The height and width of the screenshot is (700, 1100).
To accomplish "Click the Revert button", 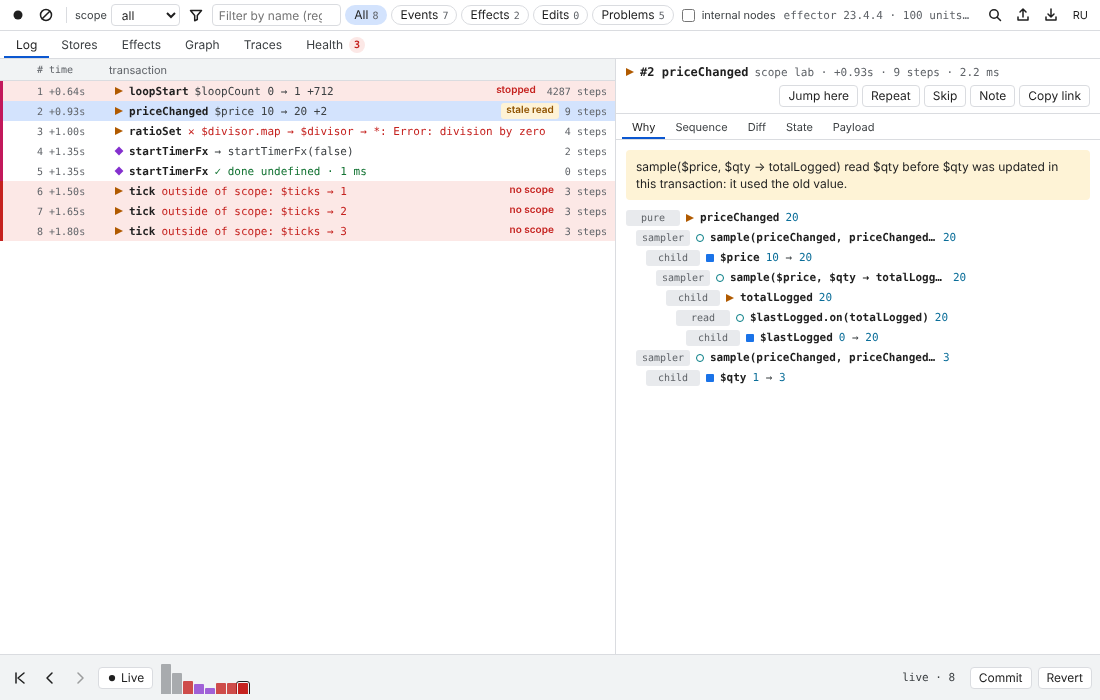I will pos(1064,678).
